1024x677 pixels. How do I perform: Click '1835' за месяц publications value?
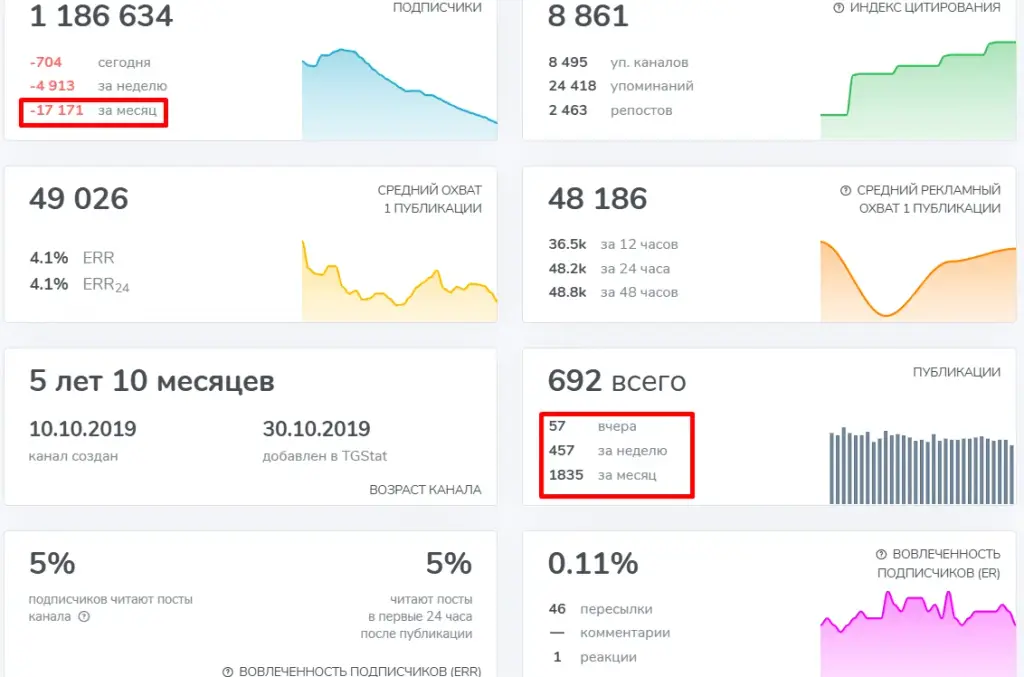(x=566, y=475)
